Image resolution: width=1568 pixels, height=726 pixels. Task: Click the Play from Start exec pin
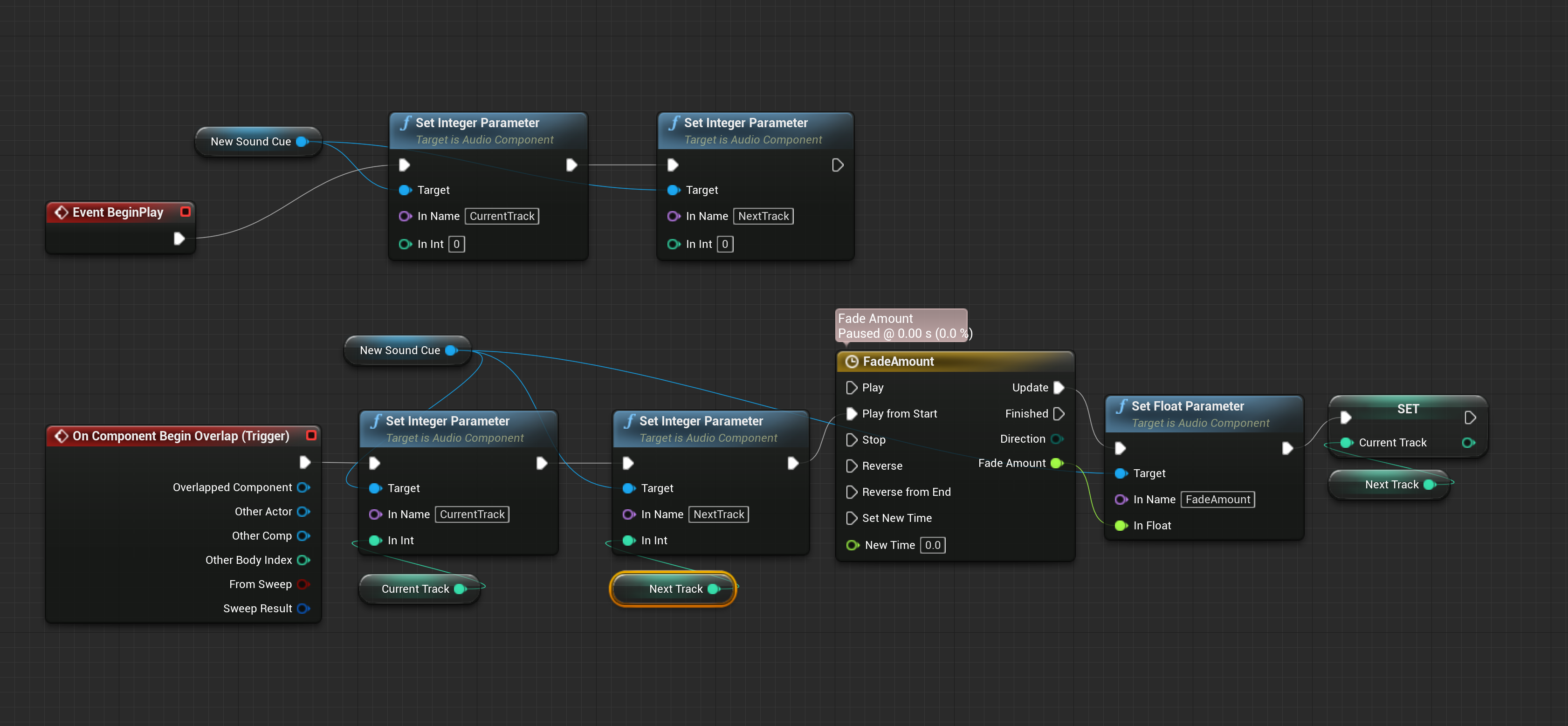[x=852, y=414]
